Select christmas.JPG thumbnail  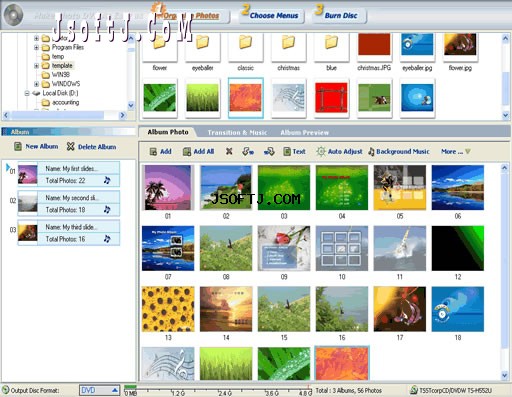click(x=374, y=48)
